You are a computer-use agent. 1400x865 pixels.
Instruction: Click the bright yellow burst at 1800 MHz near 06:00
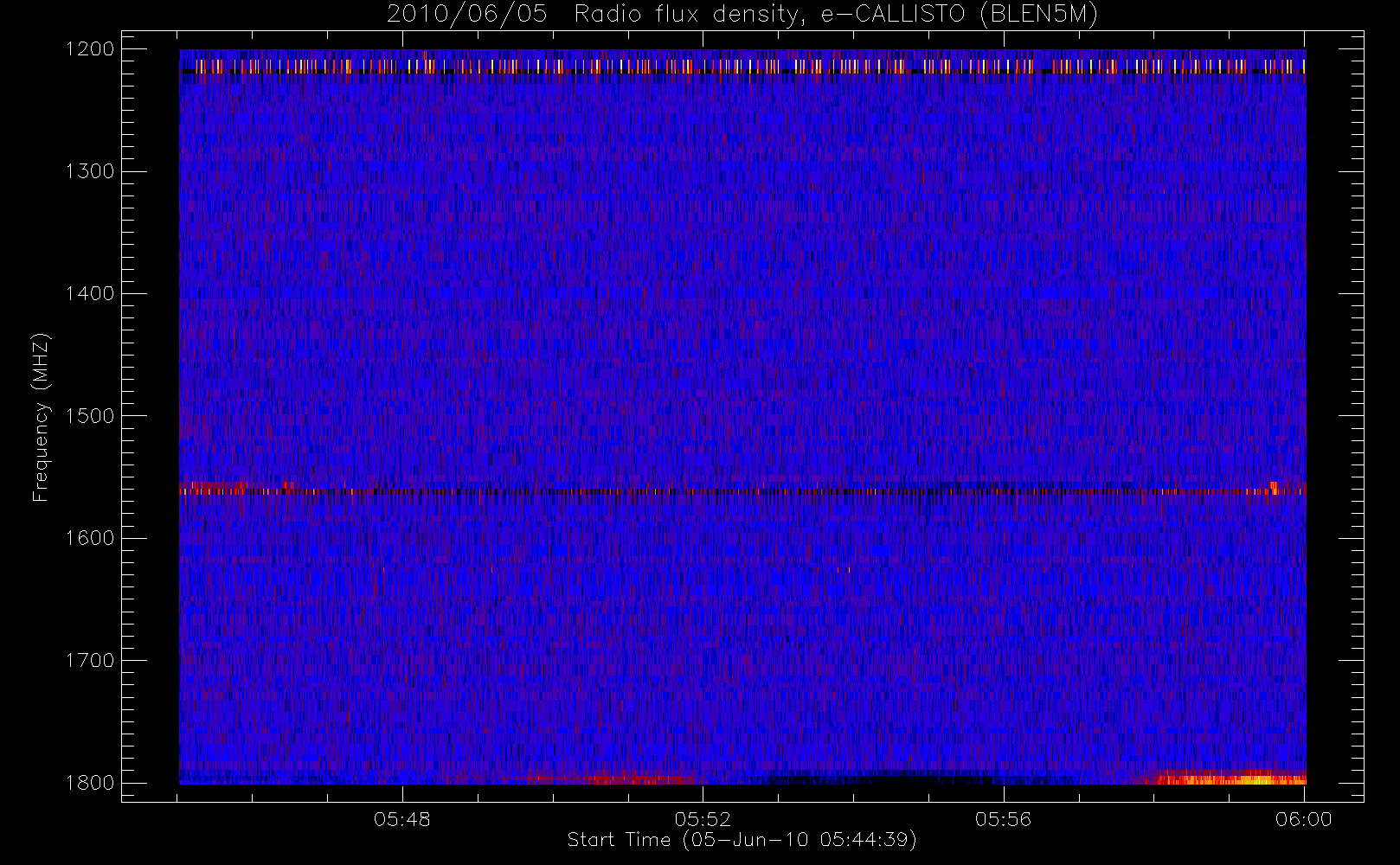point(1233,778)
